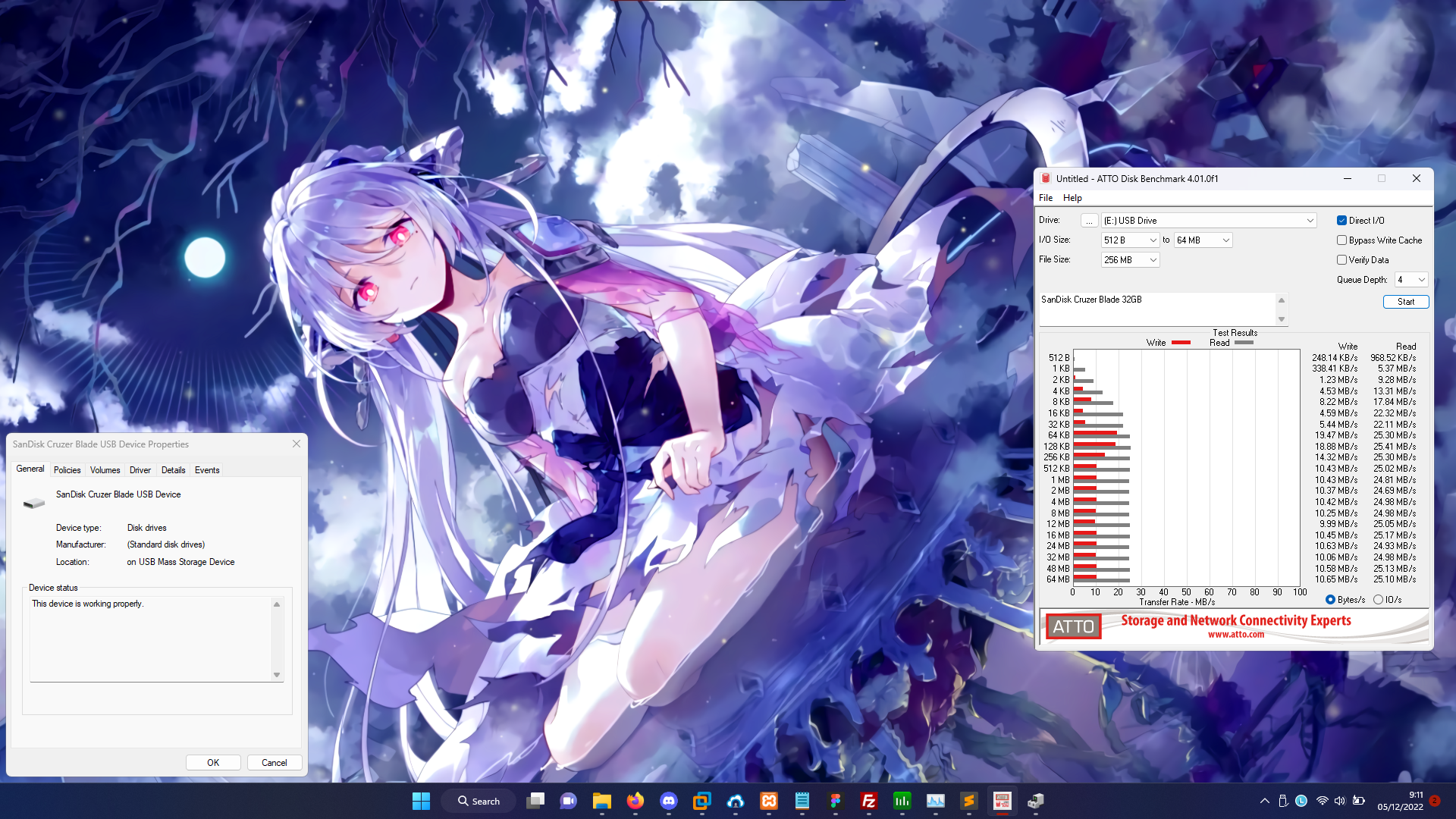This screenshot has height=819, width=1456.
Task: Open the Queue Depth dropdown
Action: tap(1411, 280)
